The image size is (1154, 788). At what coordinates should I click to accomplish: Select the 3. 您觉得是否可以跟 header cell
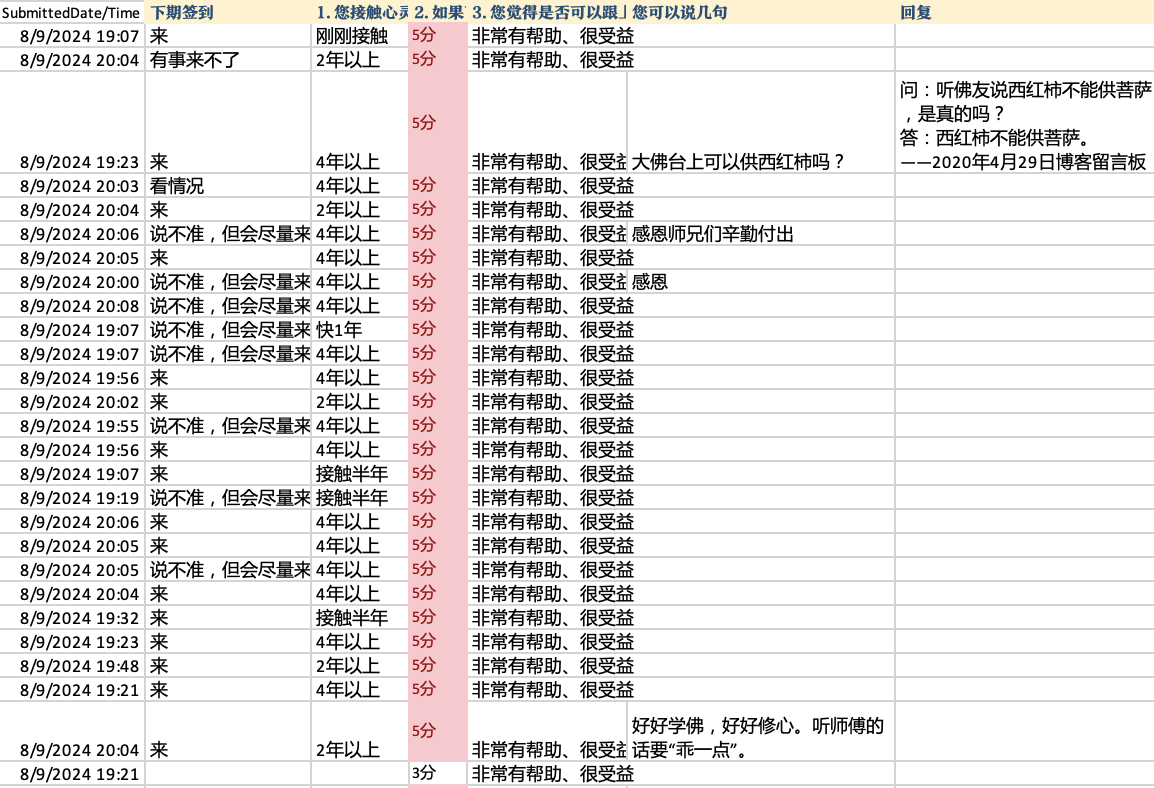[548, 13]
